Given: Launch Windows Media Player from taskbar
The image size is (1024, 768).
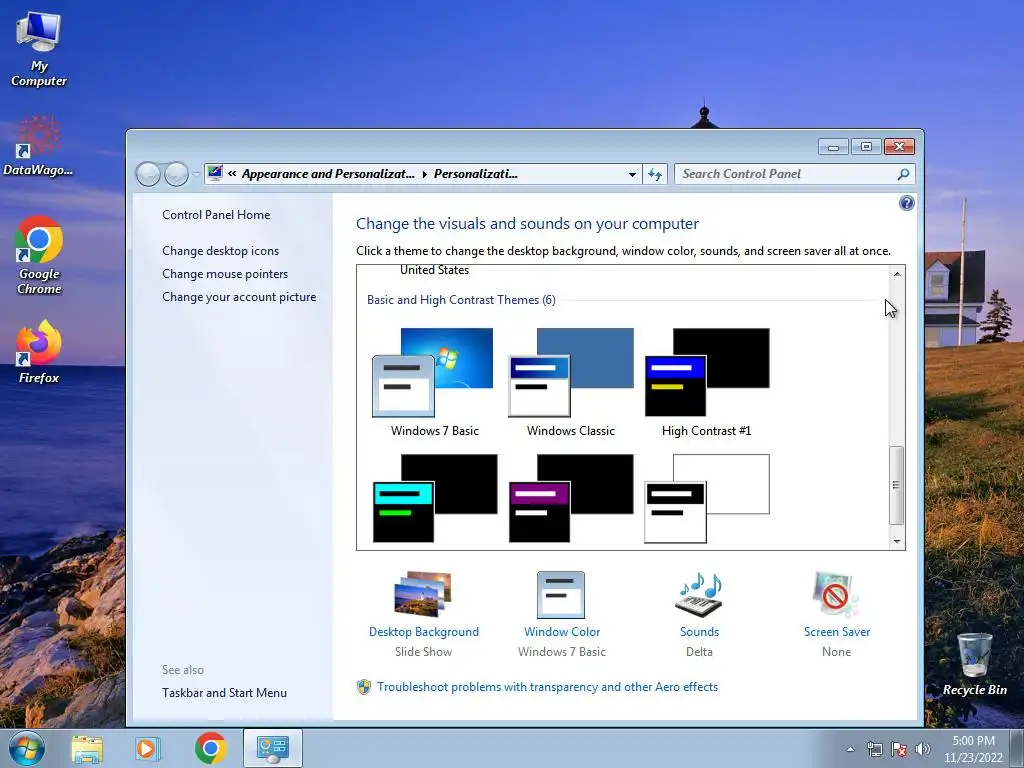Looking at the screenshot, I should [147, 748].
